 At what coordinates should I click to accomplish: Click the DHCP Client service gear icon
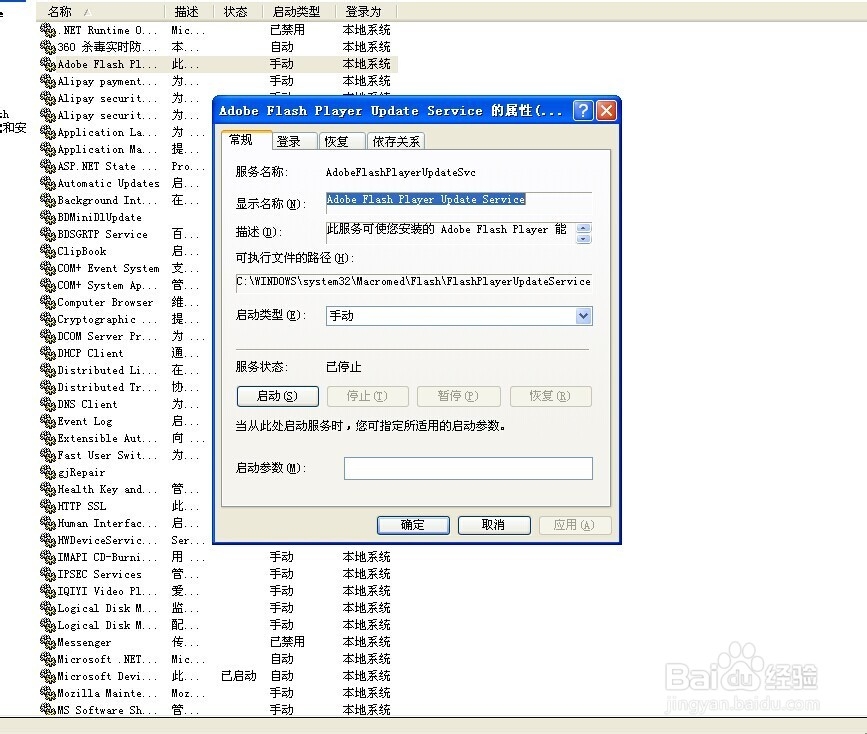click(x=46, y=353)
